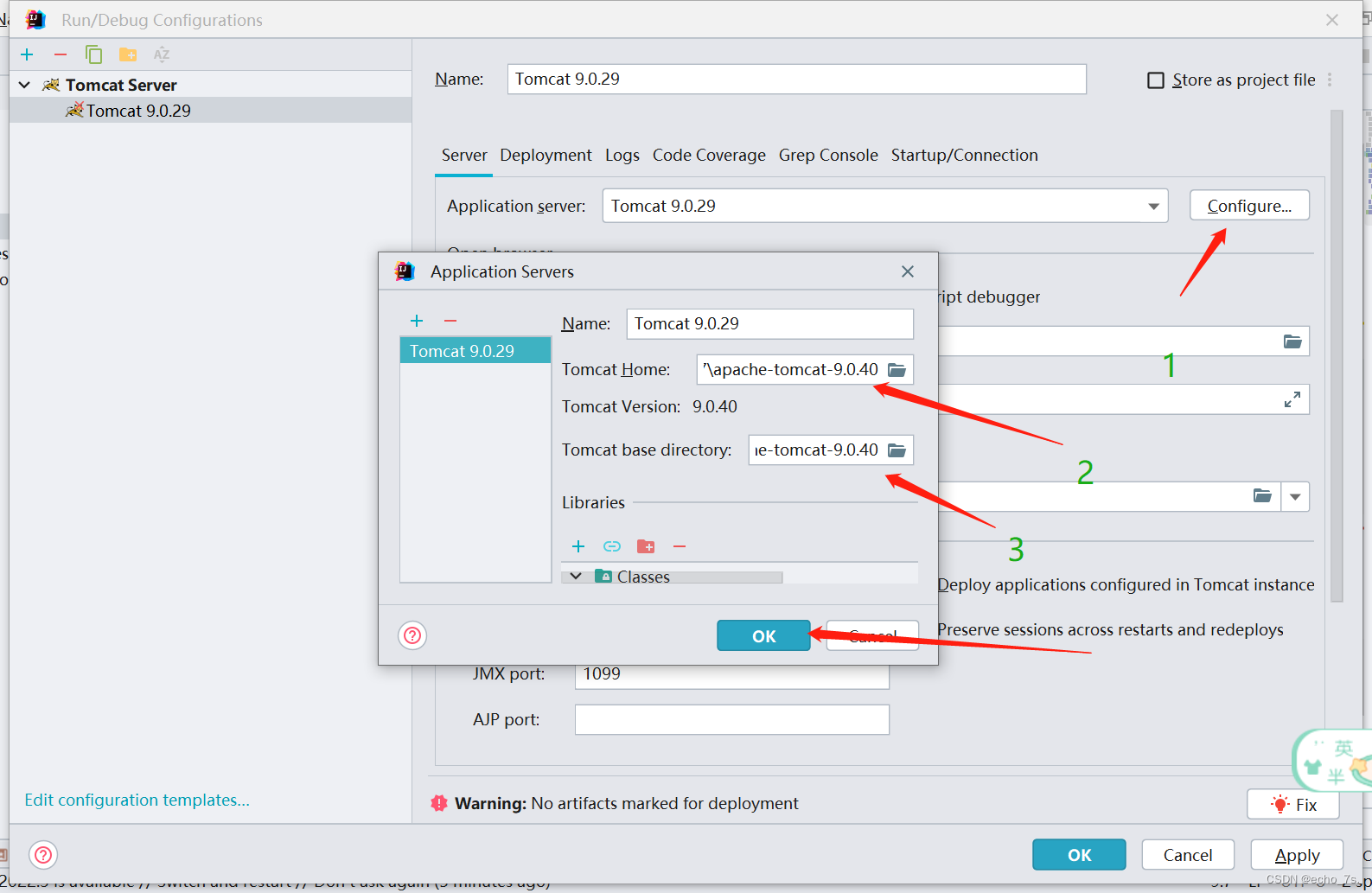This screenshot has width=1372, height=893.
Task: Remove application server with minus icon
Action: click(x=450, y=321)
